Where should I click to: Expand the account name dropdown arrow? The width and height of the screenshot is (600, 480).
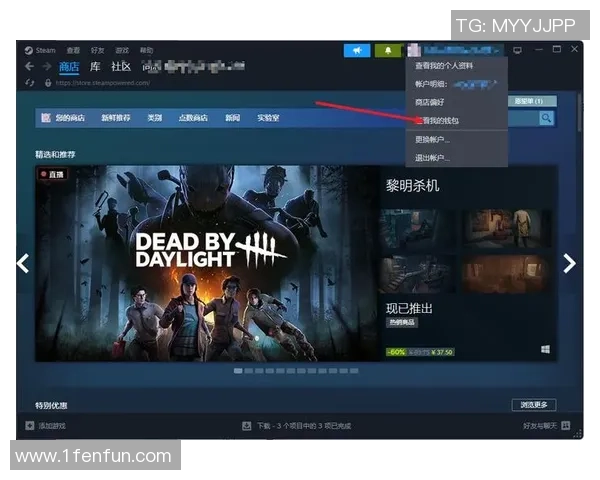[x=497, y=51]
